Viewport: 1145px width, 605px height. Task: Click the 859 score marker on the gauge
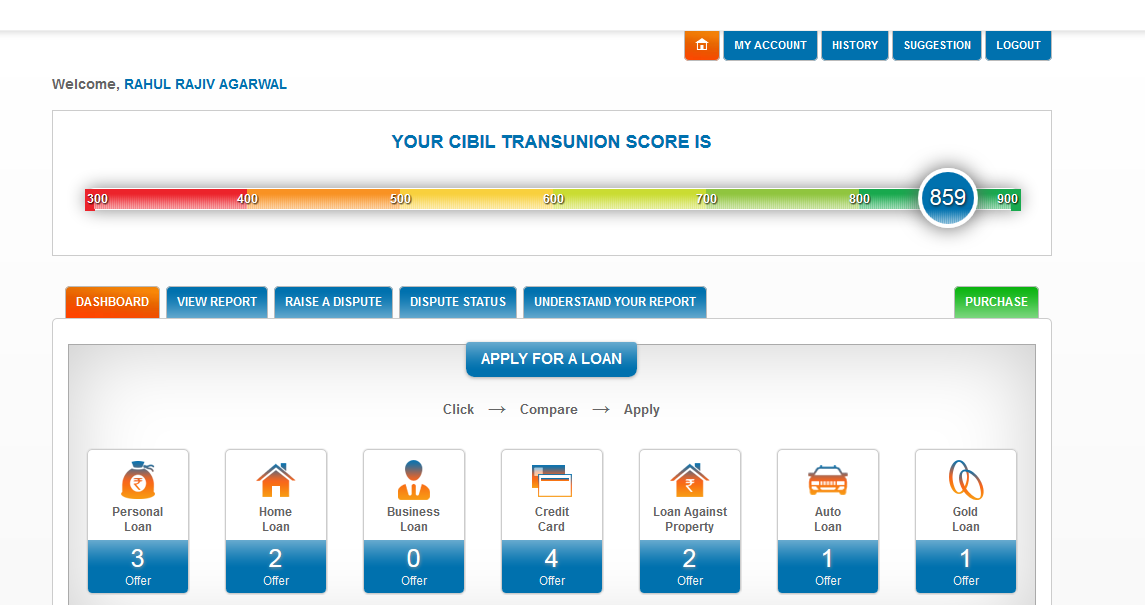click(x=948, y=198)
